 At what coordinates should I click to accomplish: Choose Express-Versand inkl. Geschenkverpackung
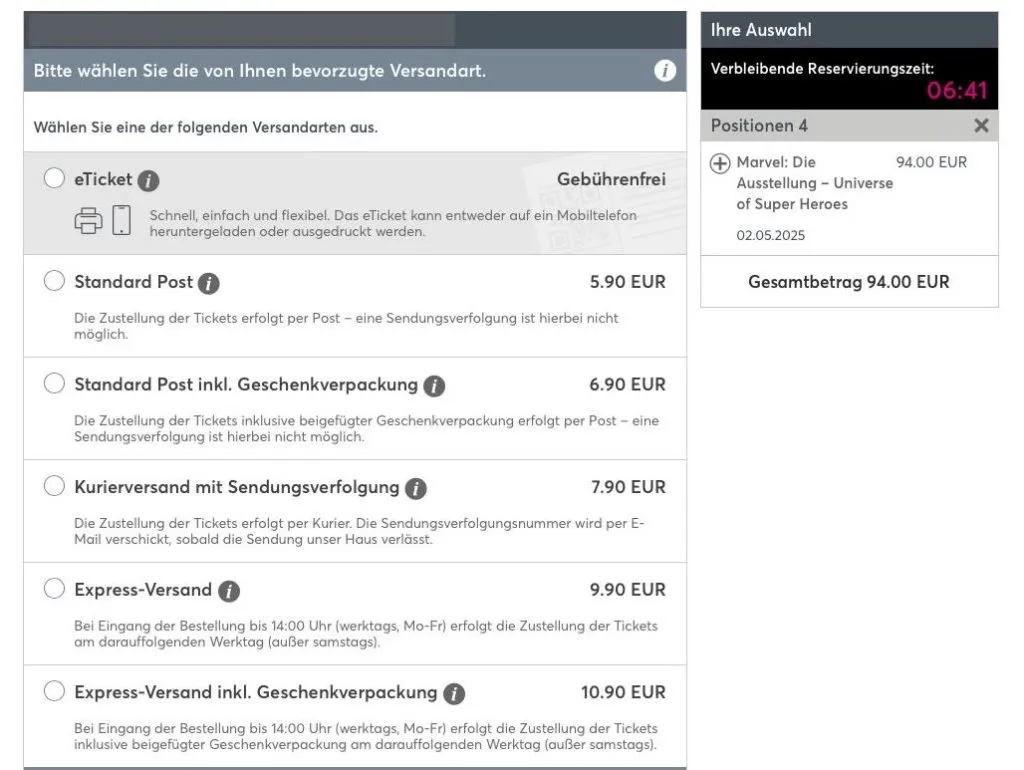pos(55,692)
